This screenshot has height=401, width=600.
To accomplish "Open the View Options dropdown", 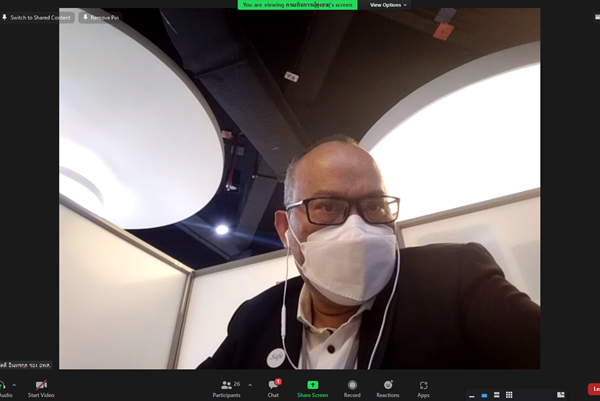I will coord(388,5).
